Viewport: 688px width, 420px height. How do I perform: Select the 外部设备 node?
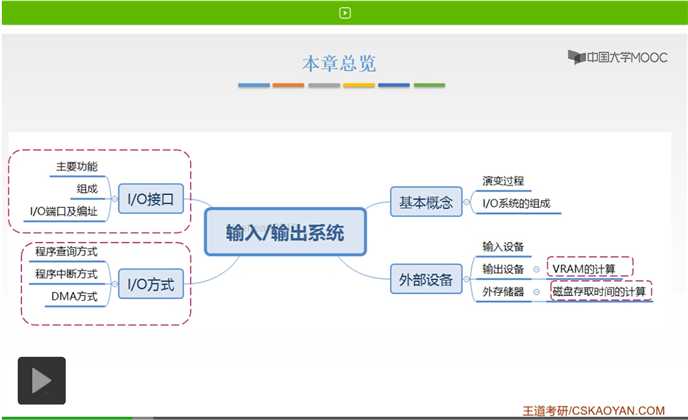tap(426, 279)
